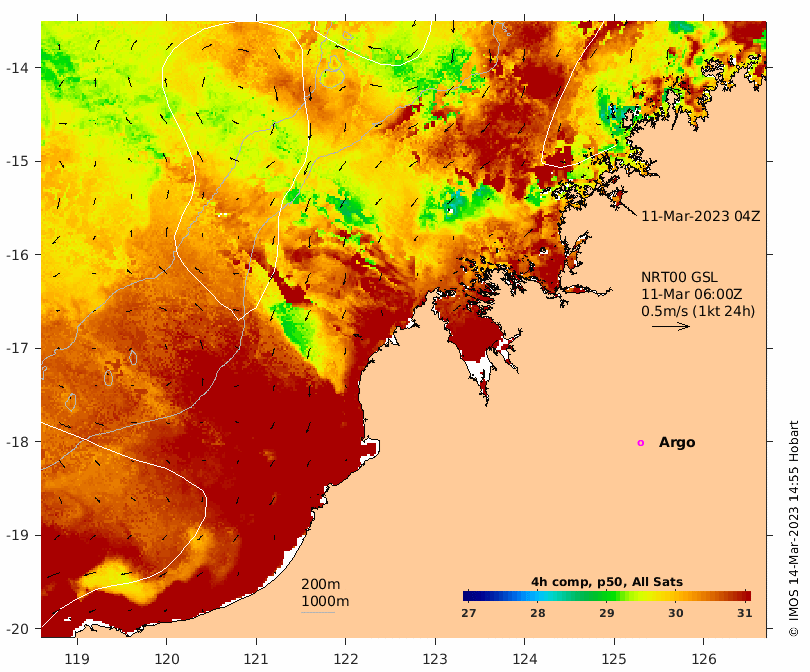Click the 'NRT00 GSL' text
810x672 pixels.
679,277
